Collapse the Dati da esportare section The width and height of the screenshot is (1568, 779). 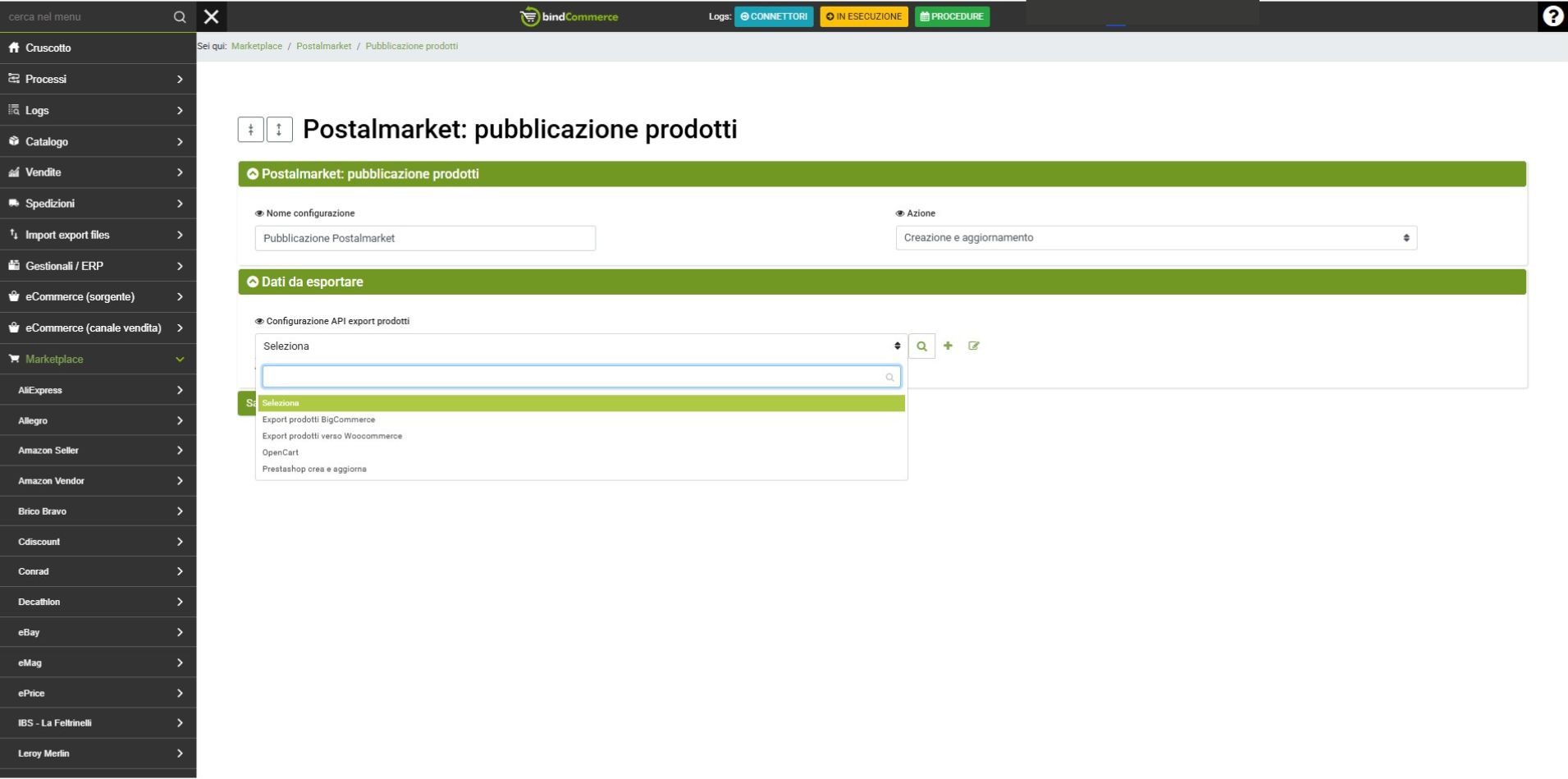(x=253, y=282)
